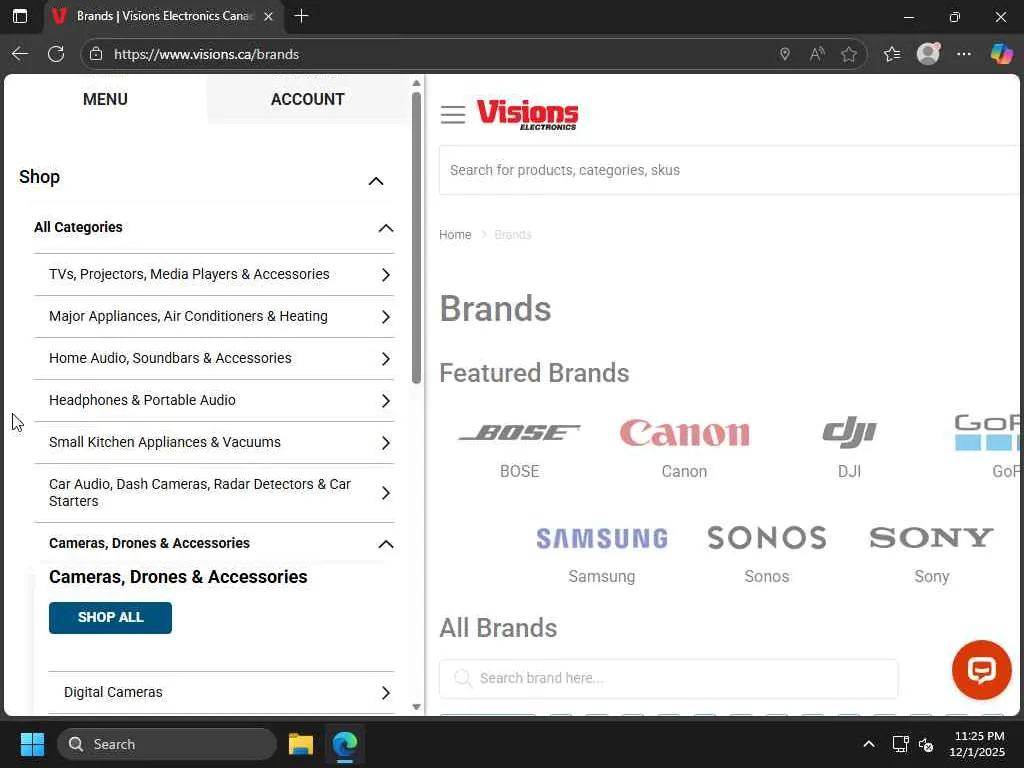Screen dimensions: 1024x768
Task: Select the BOSE brand logo
Action: point(519,432)
